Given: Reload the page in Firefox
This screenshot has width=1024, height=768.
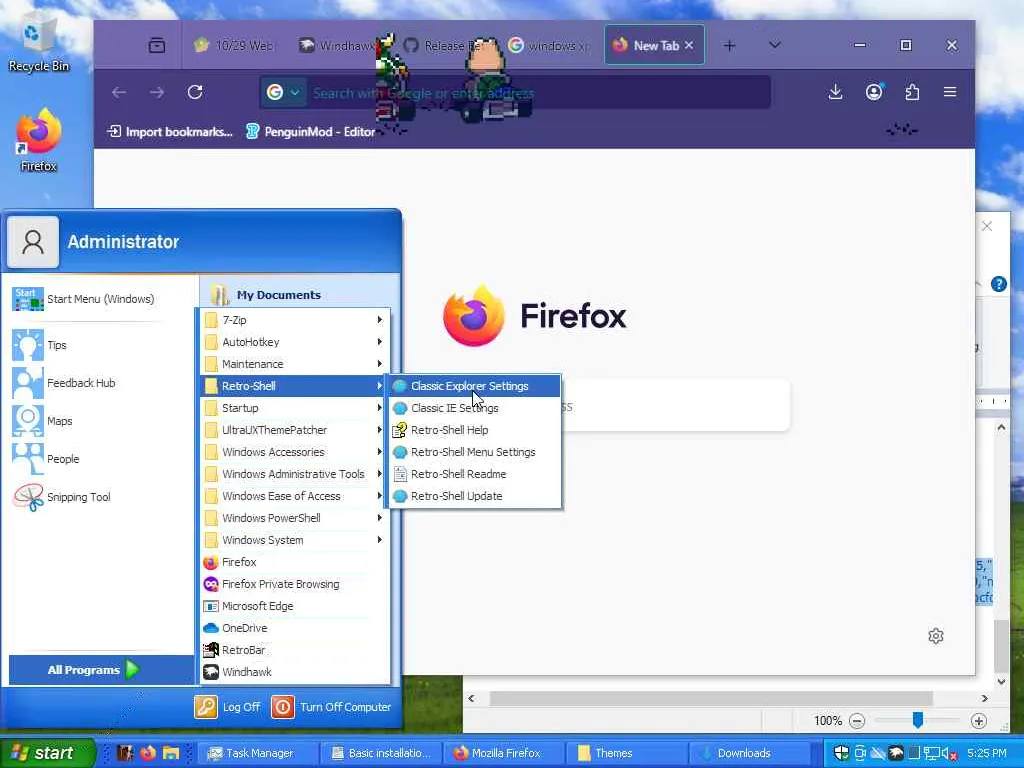Looking at the screenshot, I should tap(195, 93).
